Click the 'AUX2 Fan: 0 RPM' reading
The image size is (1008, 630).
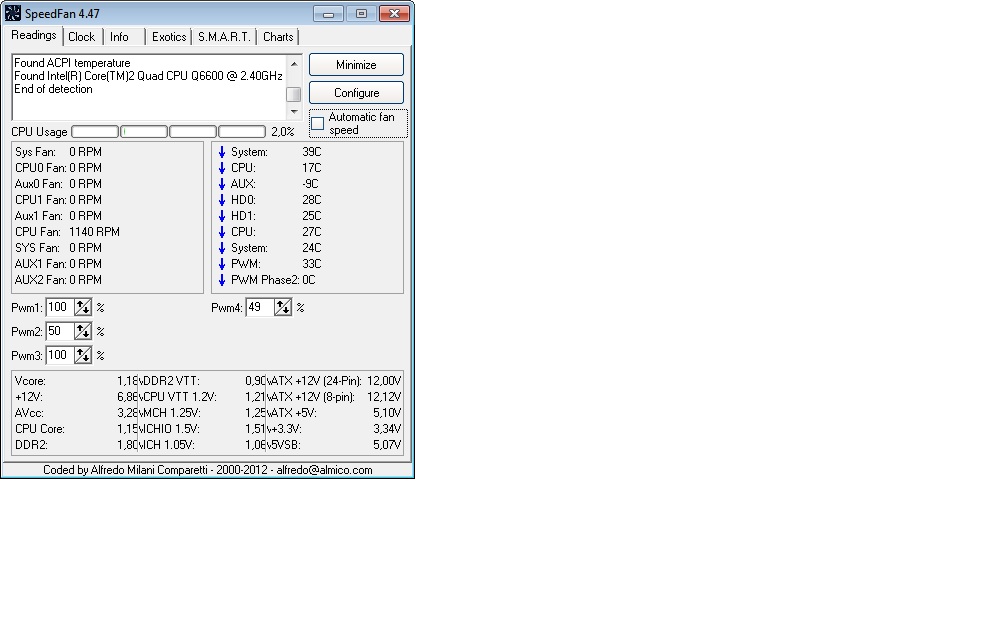click(x=58, y=280)
